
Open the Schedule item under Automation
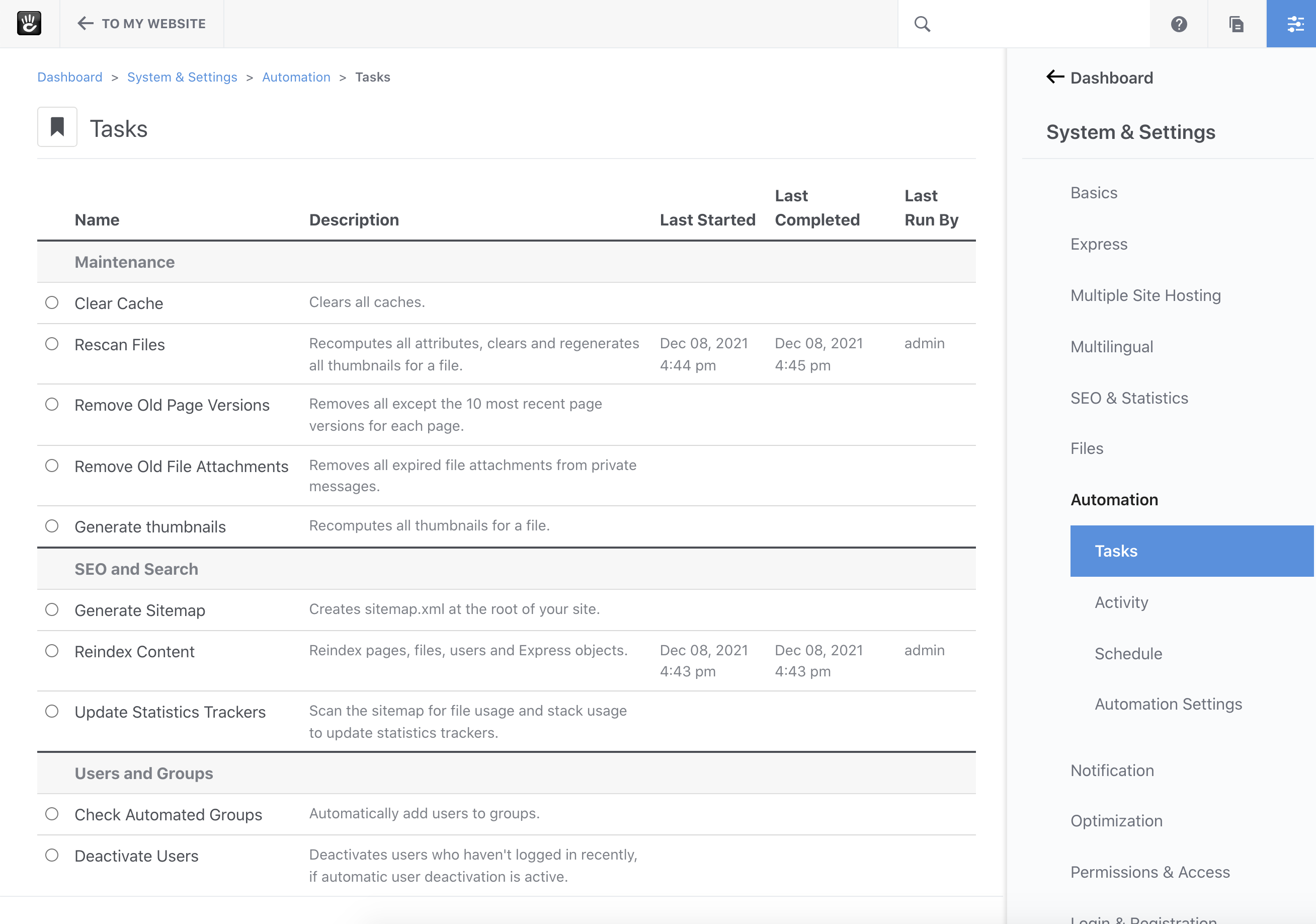pos(1128,653)
